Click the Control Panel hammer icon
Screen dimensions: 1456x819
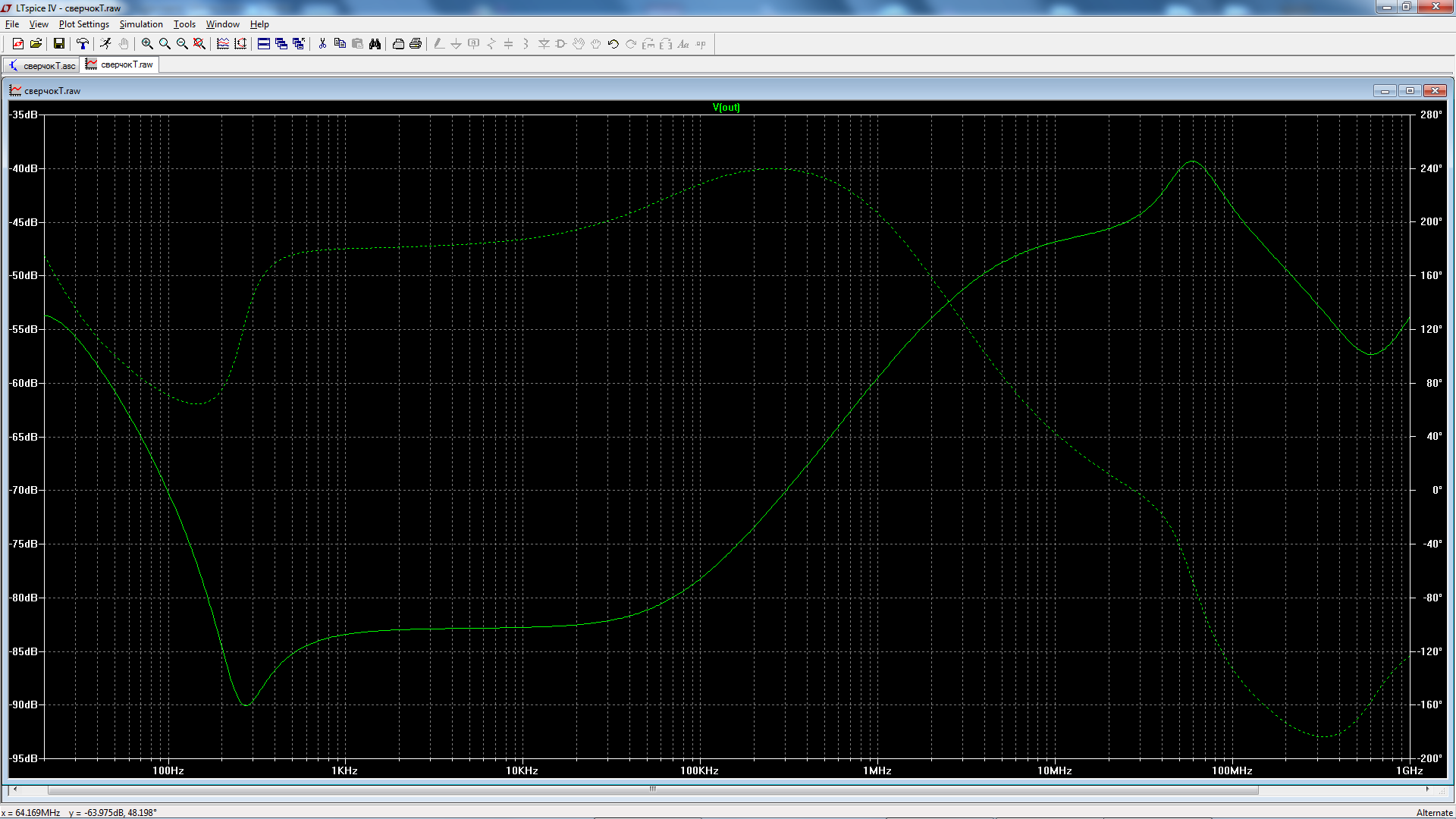[83, 44]
